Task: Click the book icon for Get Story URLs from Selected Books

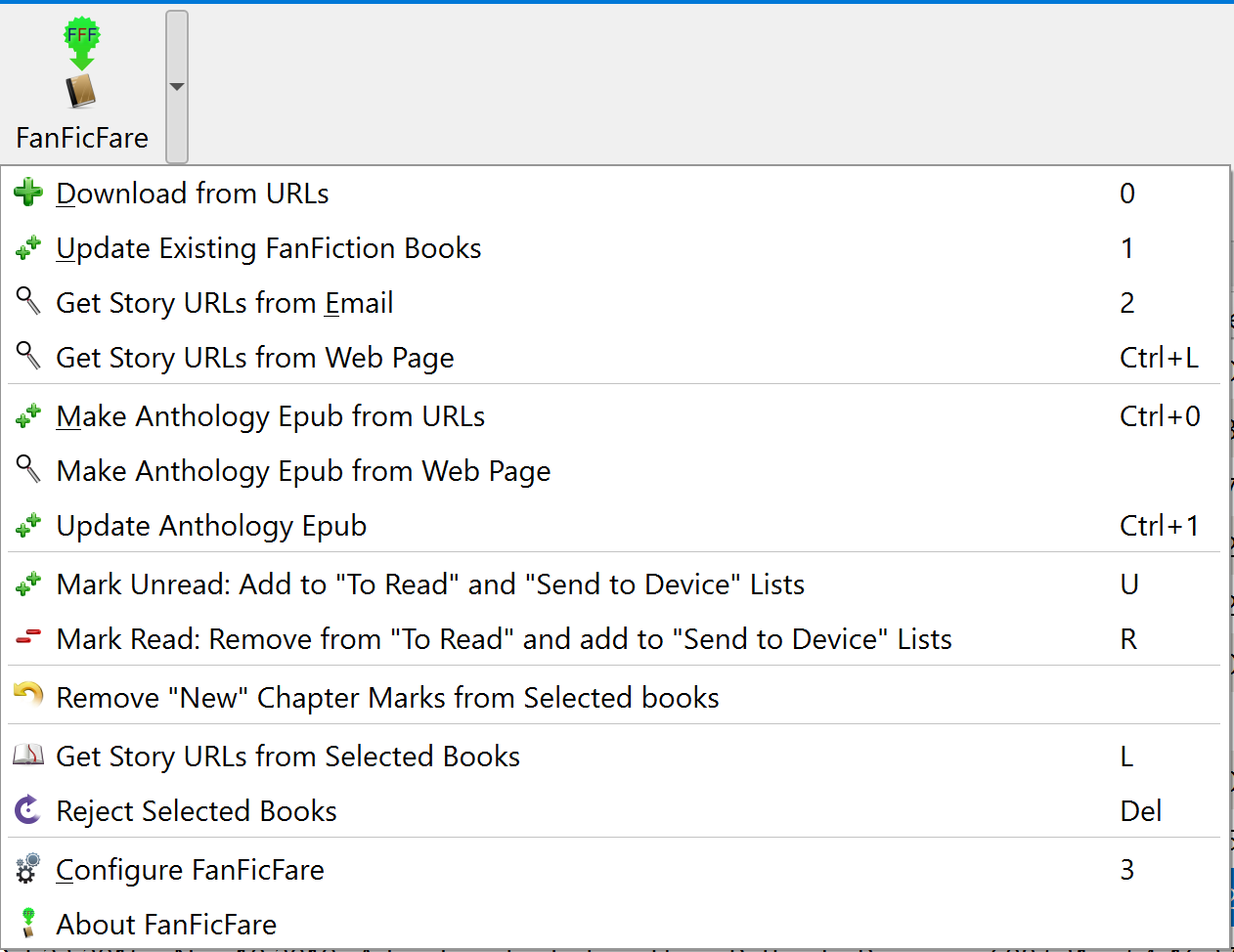Action: pyautogui.click(x=28, y=755)
